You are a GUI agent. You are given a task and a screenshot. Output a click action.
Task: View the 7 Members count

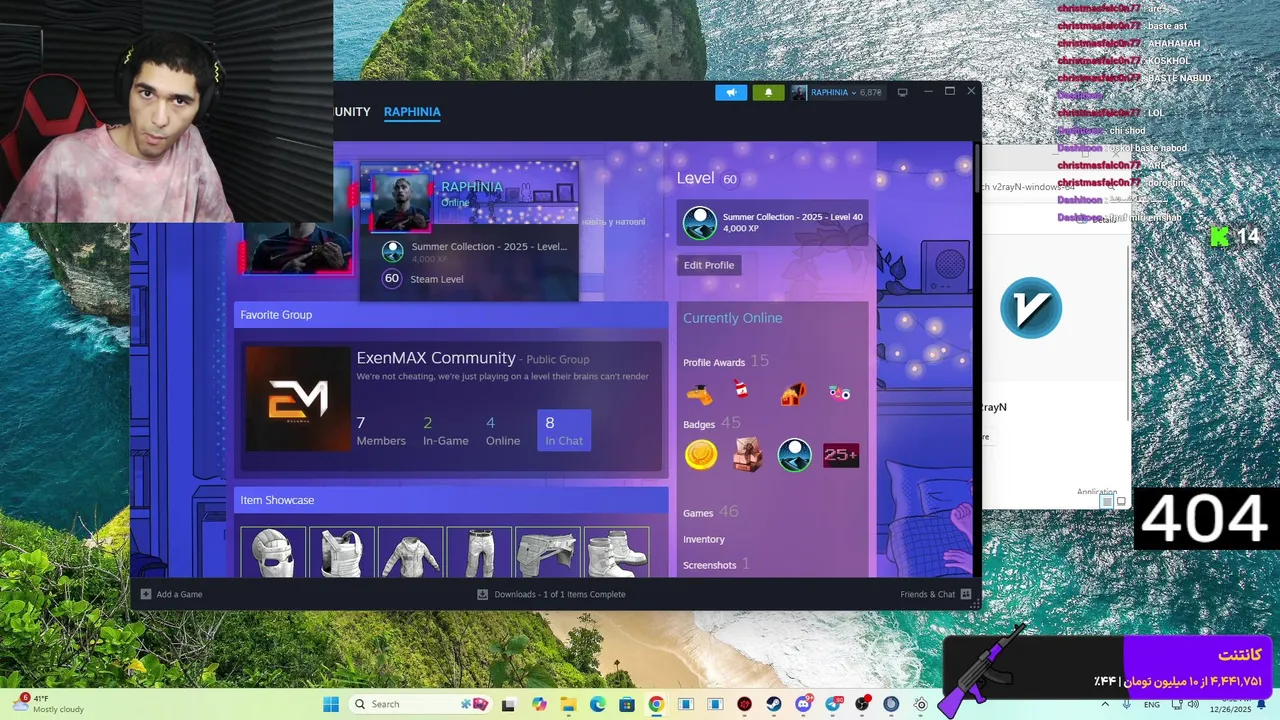pos(381,431)
